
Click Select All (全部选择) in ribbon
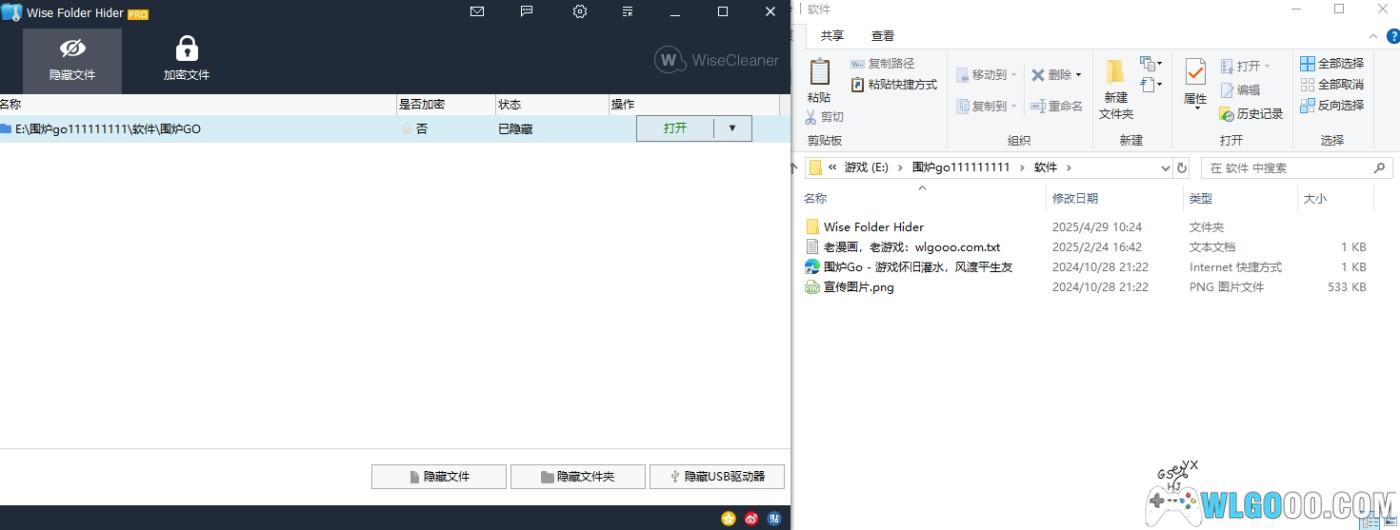pyautogui.click(x=1331, y=63)
